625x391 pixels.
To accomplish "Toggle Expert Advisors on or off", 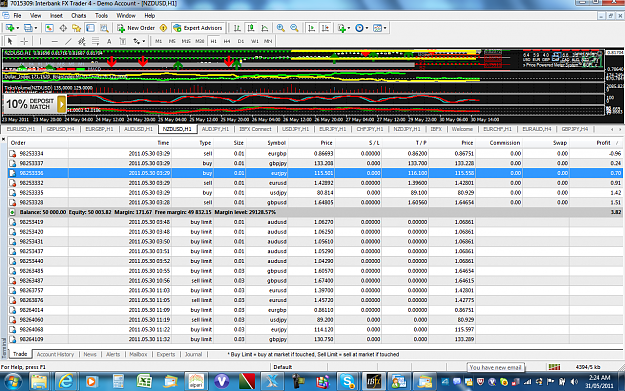I will (x=198, y=28).
